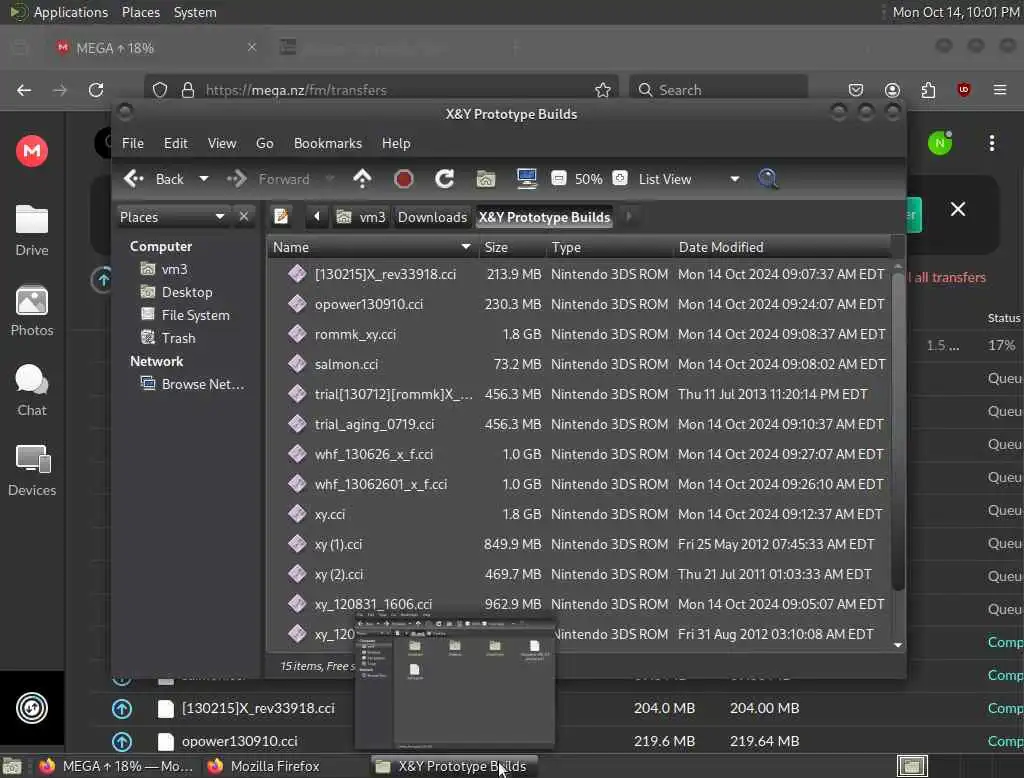The width and height of the screenshot is (1024, 778).
Task: Open MEGA Photos in the sidebar
Action: click(x=31, y=311)
